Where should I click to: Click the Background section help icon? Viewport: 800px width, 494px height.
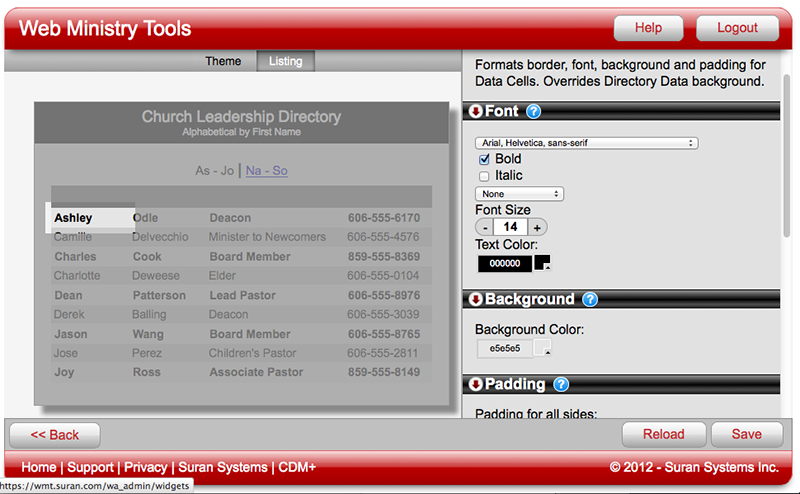click(x=590, y=299)
